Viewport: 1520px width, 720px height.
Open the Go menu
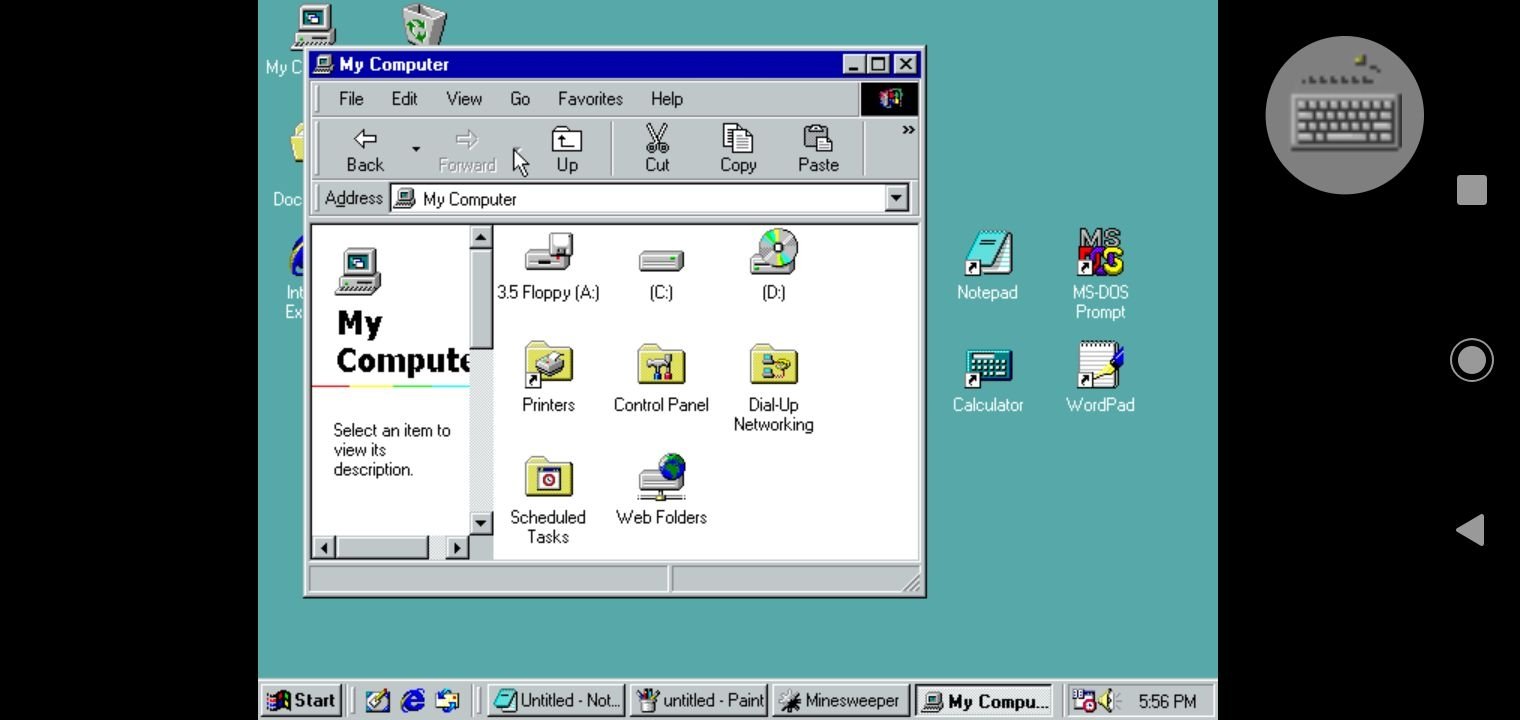coord(520,99)
